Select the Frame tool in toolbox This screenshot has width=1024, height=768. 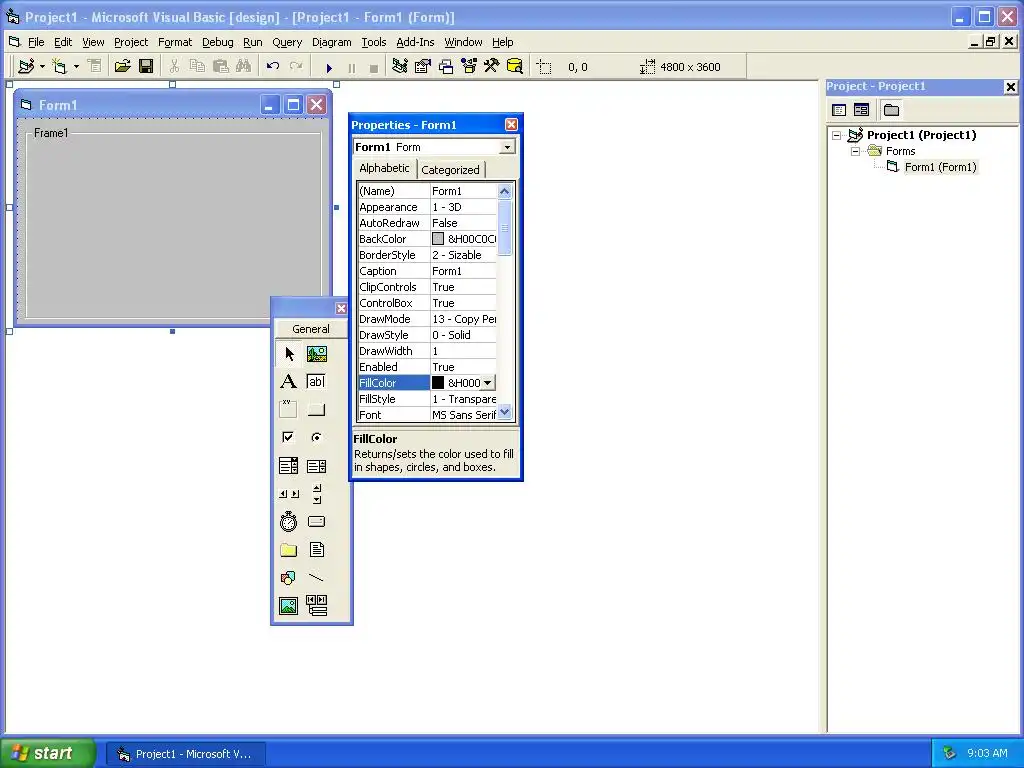pyautogui.click(x=289, y=409)
